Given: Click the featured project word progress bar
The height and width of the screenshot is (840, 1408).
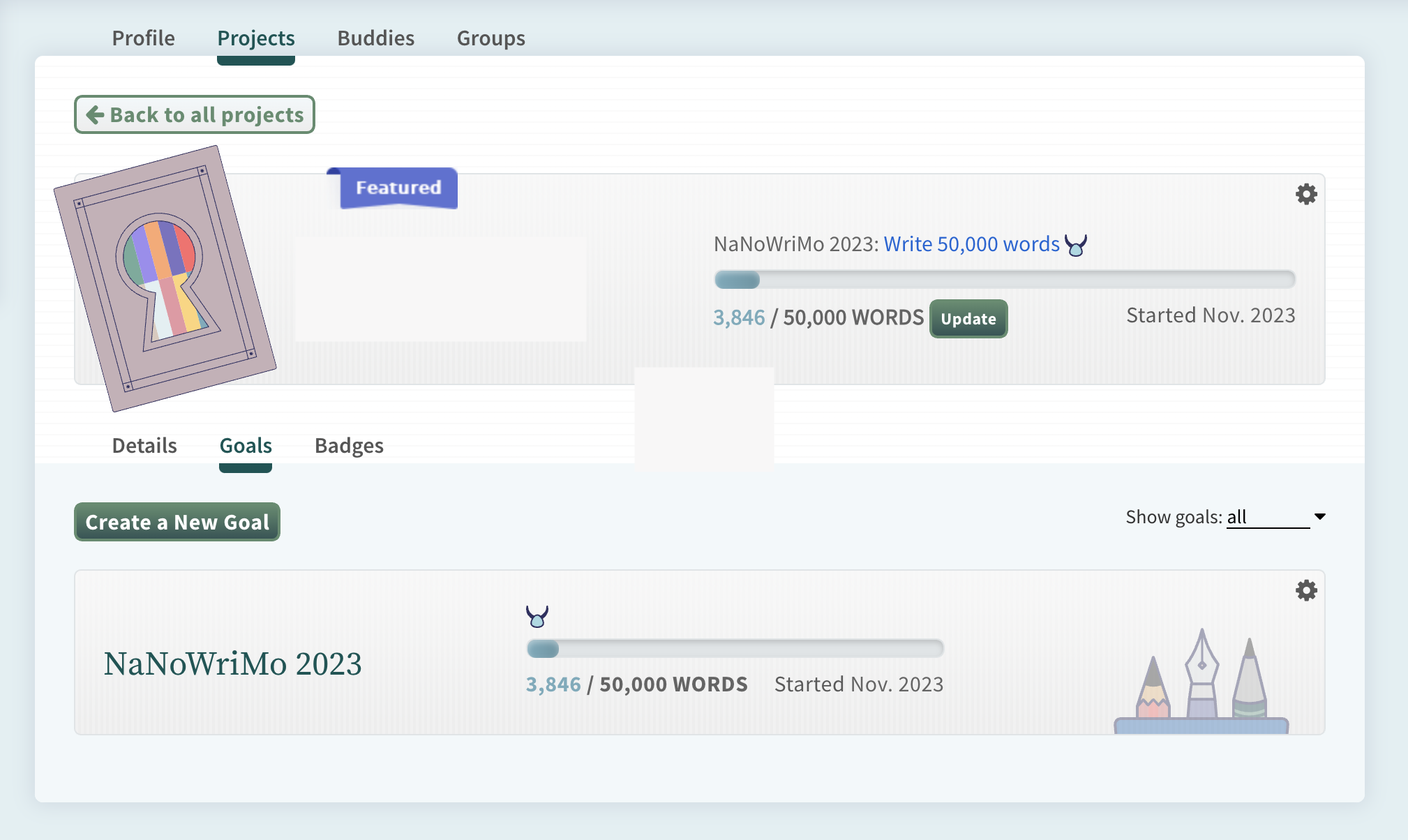Looking at the screenshot, I should pyautogui.click(x=1005, y=280).
